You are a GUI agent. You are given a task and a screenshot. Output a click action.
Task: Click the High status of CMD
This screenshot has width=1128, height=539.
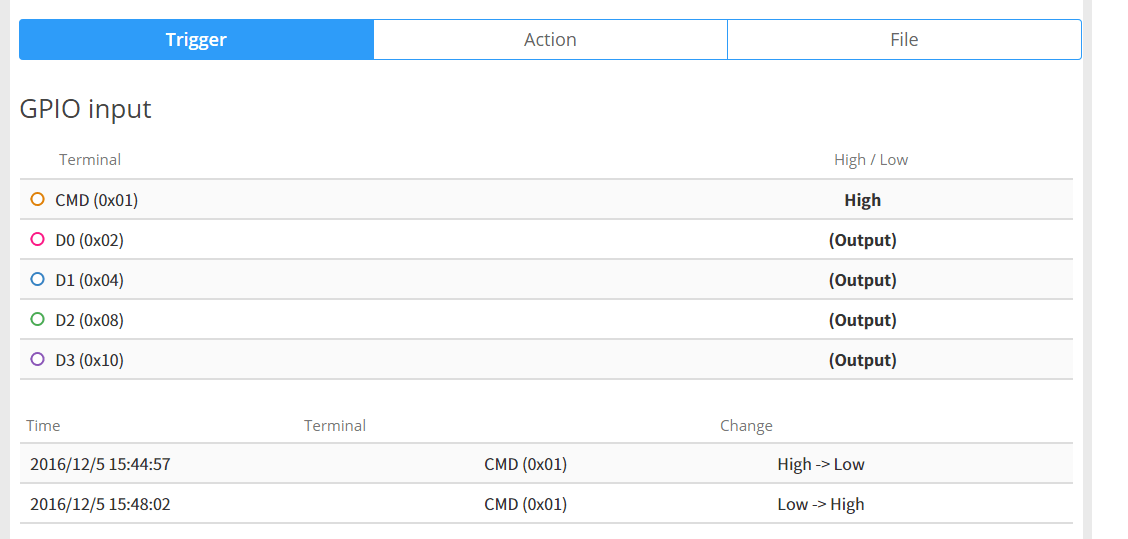(862, 200)
